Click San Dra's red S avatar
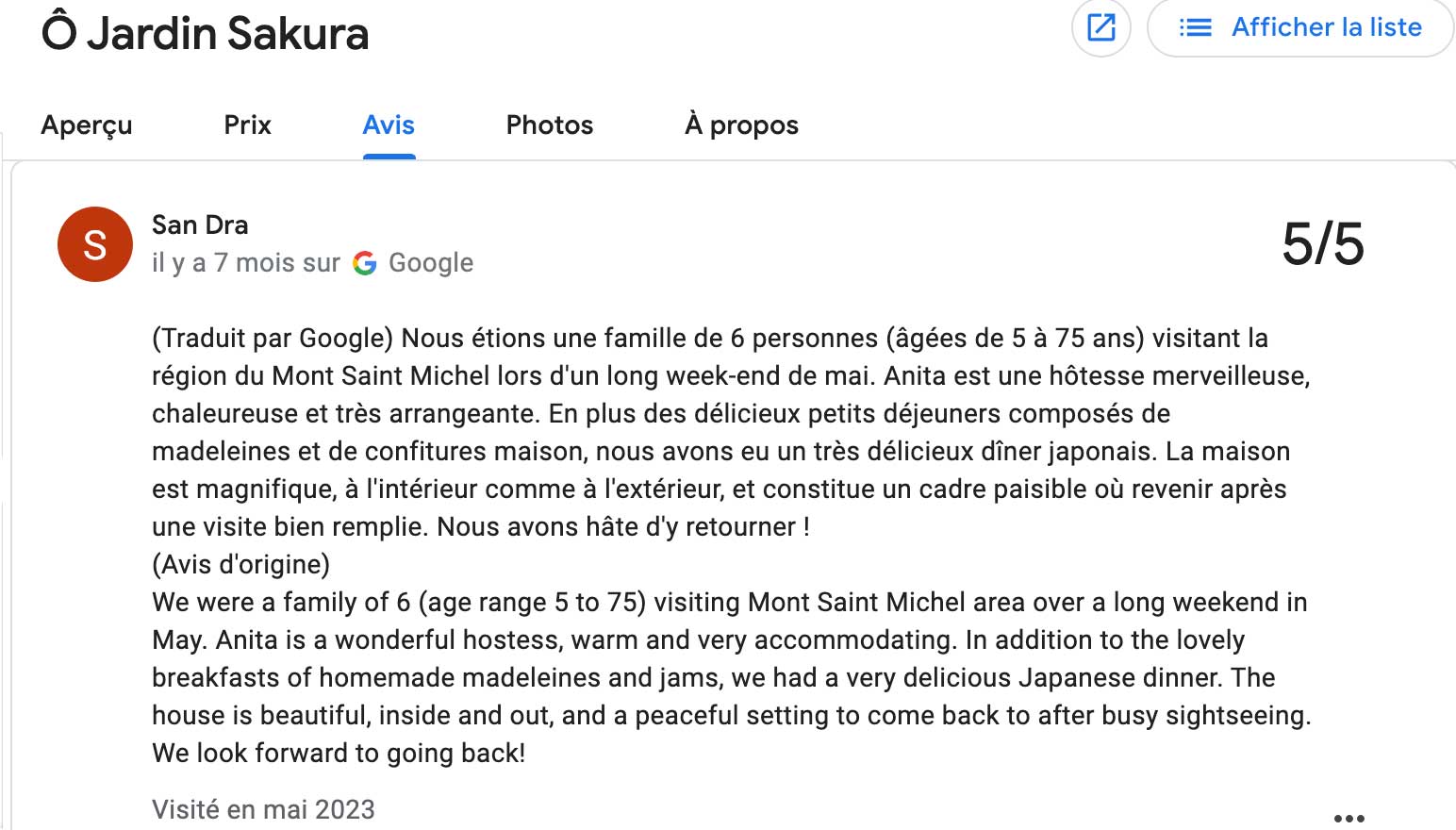The width and height of the screenshot is (1456, 830). coord(95,244)
